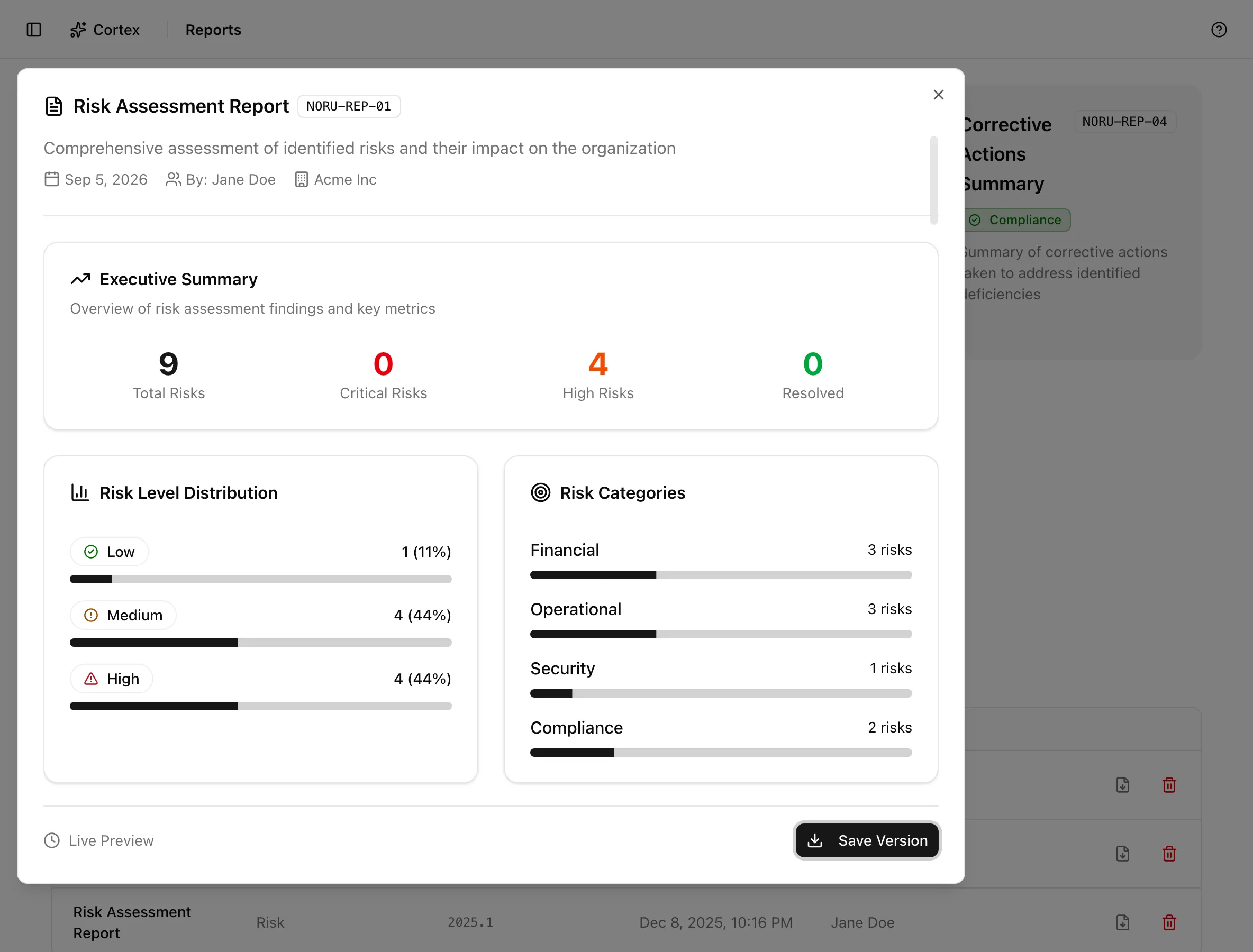Click the Operational category progress bar
The height and width of the screenshot is (952, 1253).
[x=721, y=634]
